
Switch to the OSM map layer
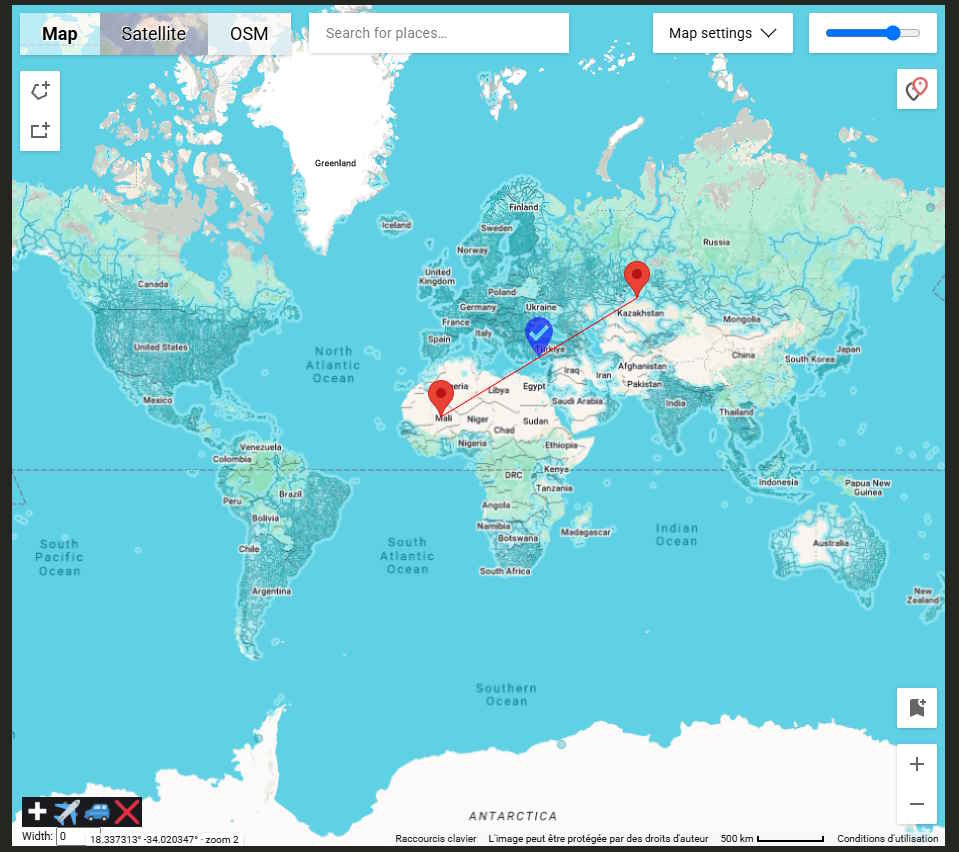pyautogui.click(x=249, y=33)
